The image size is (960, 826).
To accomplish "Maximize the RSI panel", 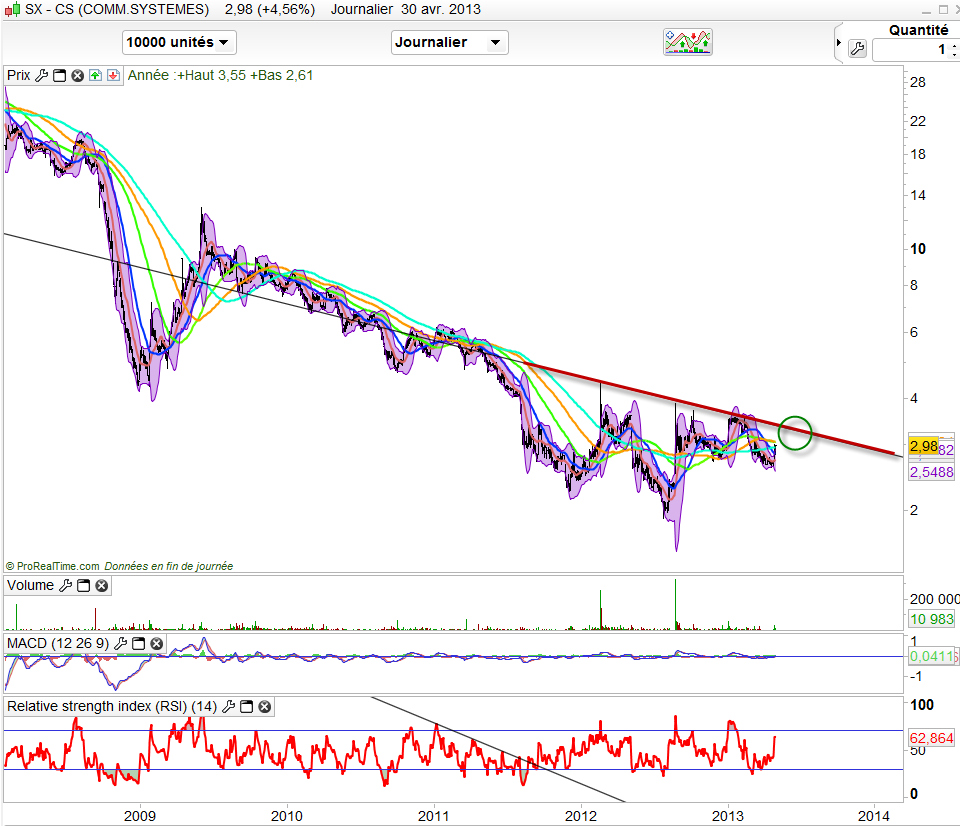I will click(x=246, y=707).
